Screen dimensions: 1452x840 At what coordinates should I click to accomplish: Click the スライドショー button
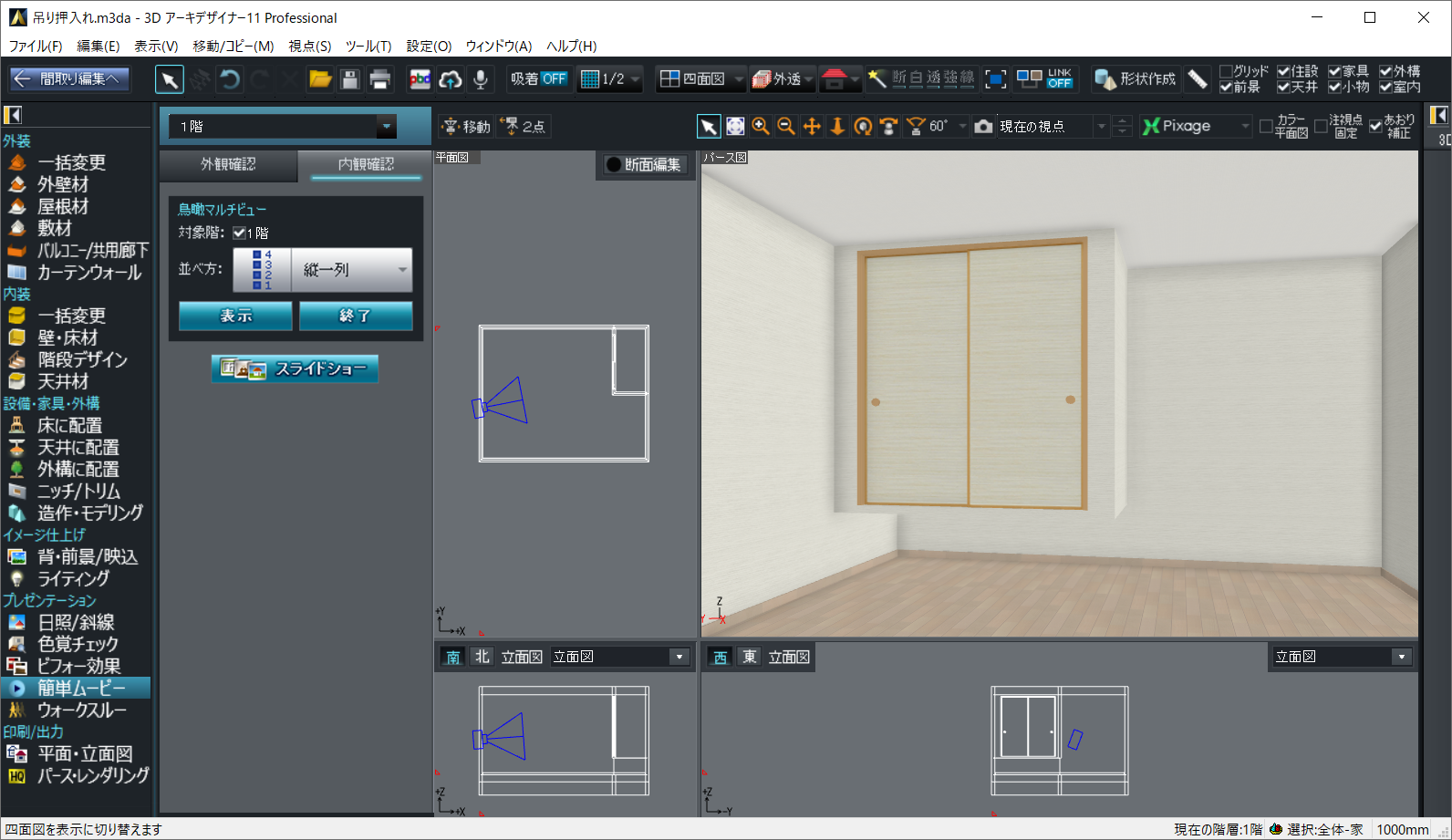click(x=295, y=368)
